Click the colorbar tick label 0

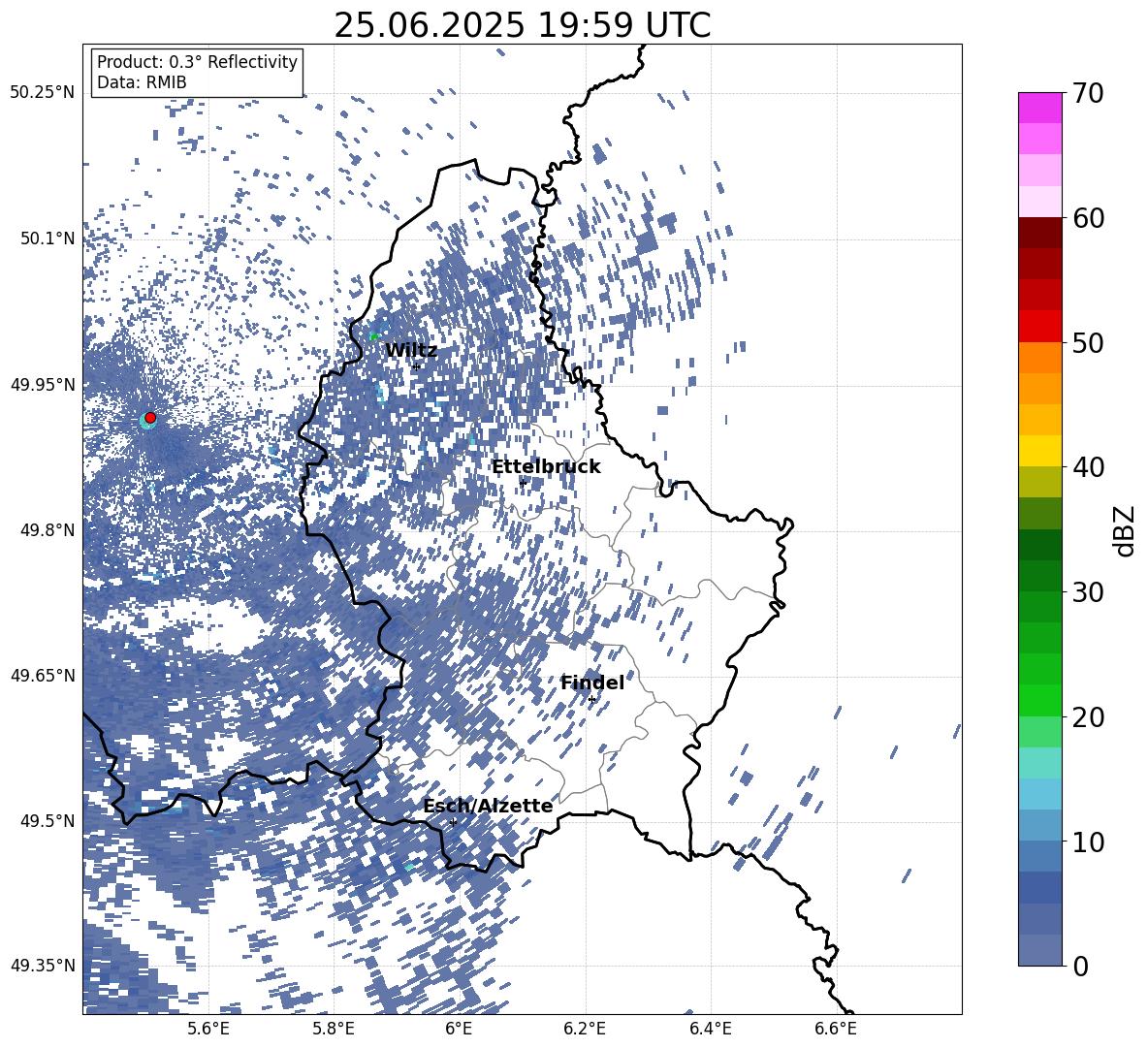(x=1081, y=966)
